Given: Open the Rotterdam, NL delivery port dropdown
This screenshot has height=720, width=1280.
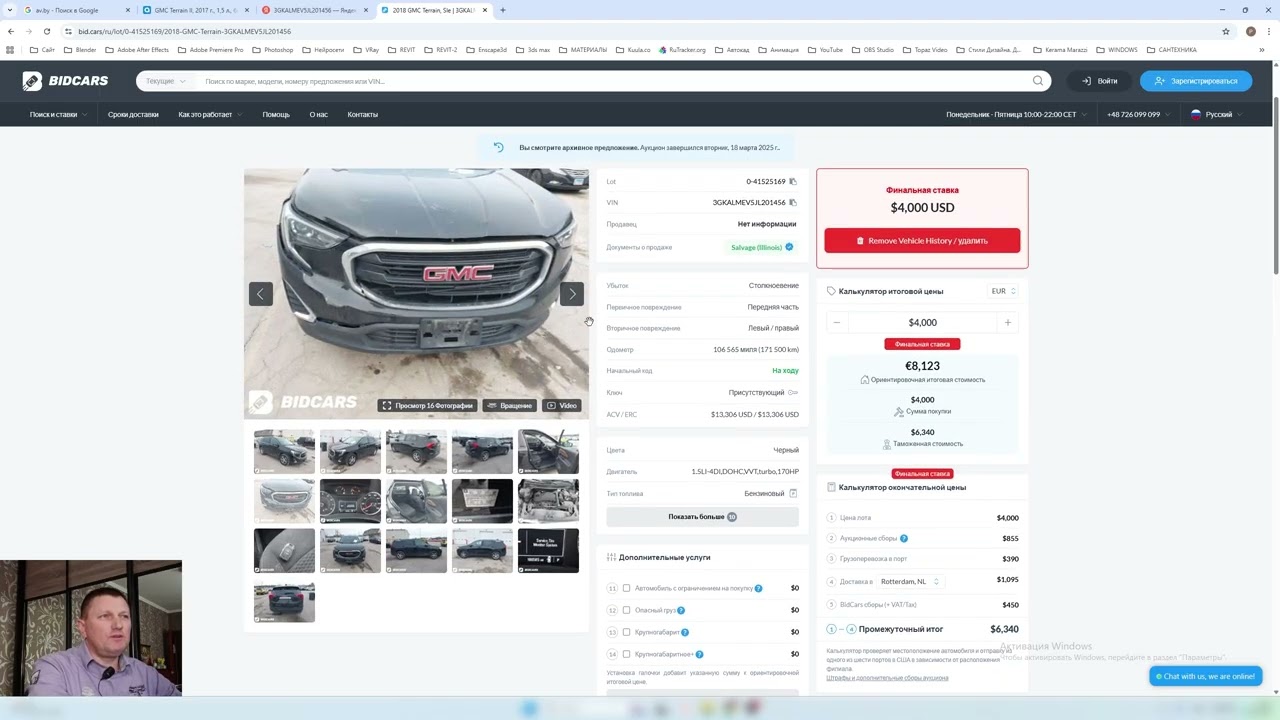Looking at the screenshot, I should [x=909, y=581].
